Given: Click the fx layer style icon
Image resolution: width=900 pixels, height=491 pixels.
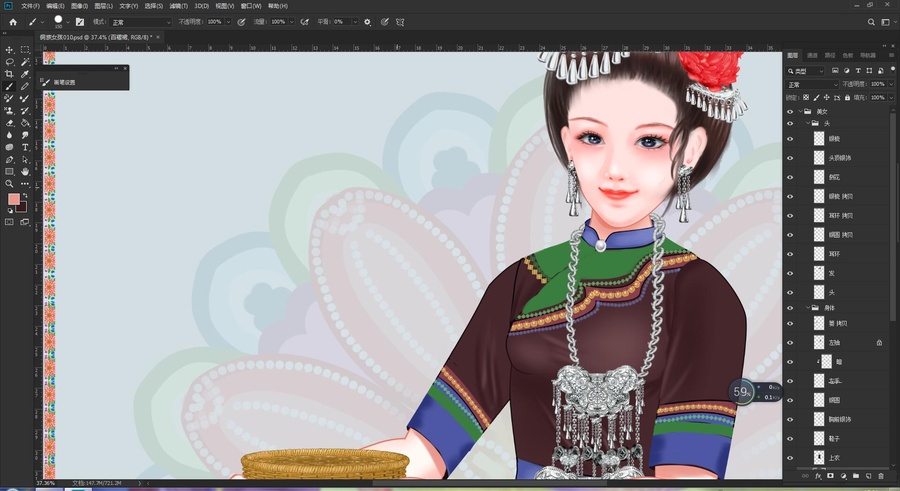Looking at the screenshot, I should (818, 476).
